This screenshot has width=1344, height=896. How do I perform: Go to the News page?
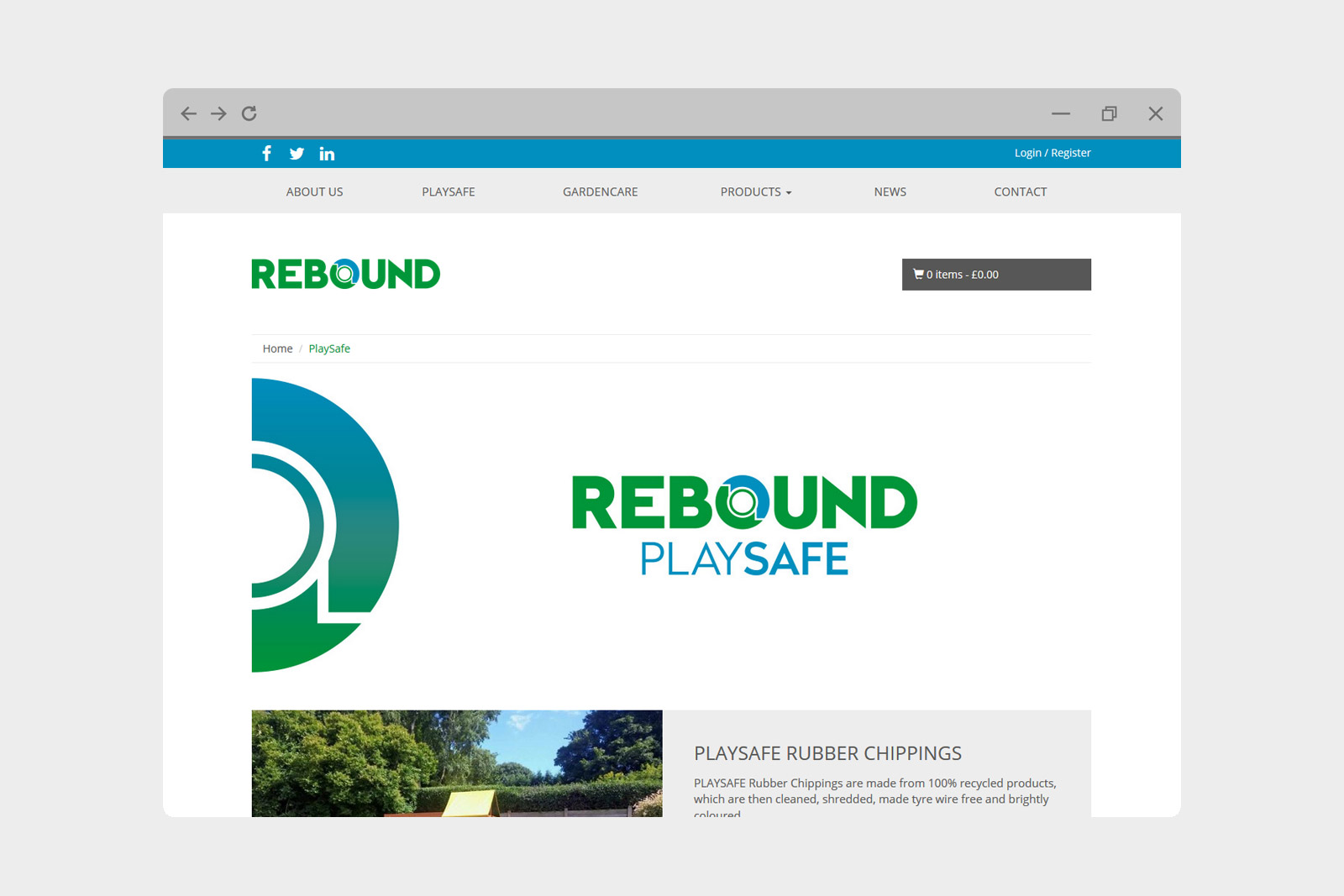[890, 191]
